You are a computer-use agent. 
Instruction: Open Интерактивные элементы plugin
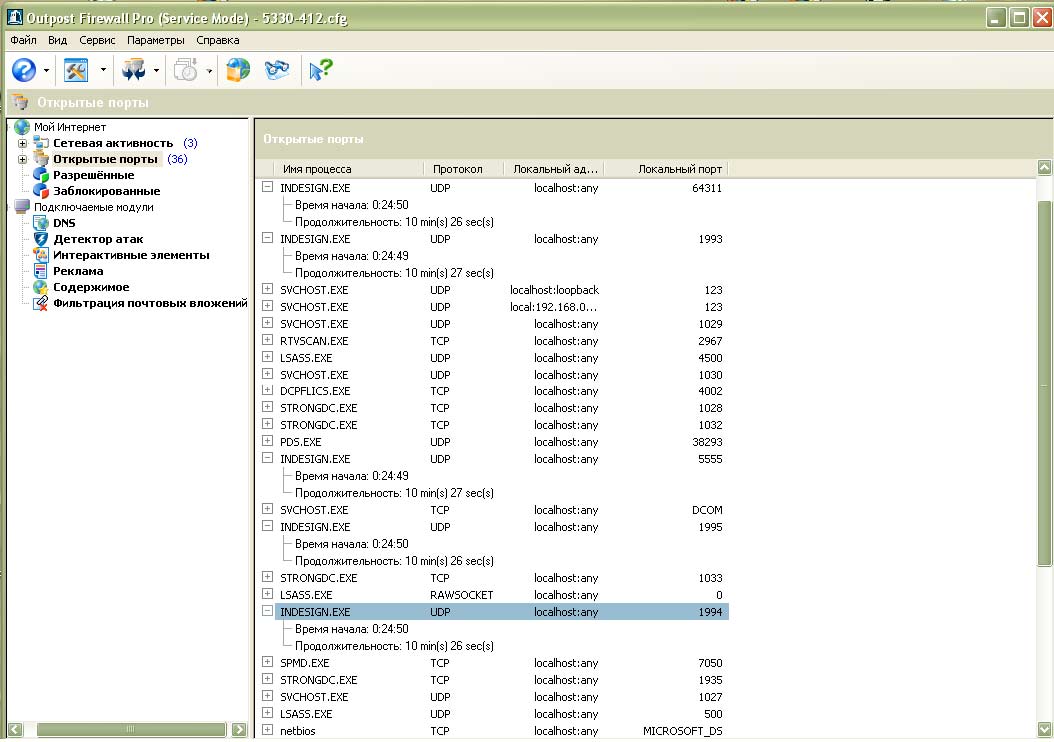click(131, 255)
